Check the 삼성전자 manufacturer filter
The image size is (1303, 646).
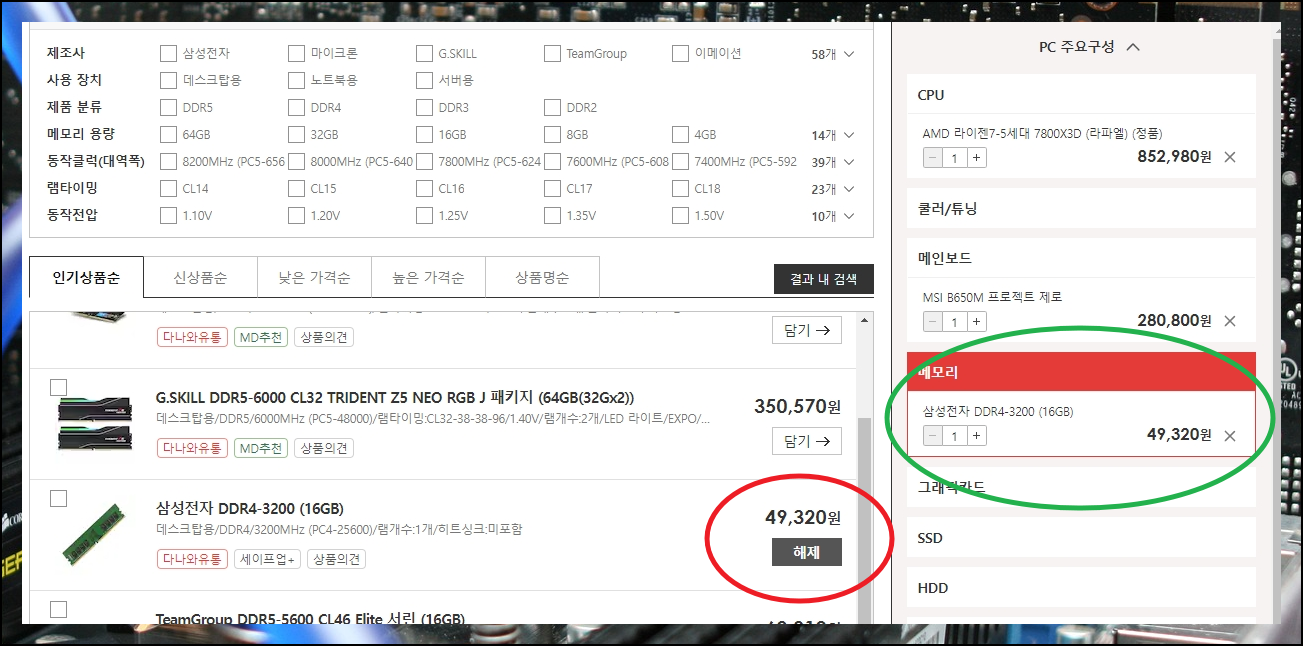pyautogui.click(x=168, y=53)
